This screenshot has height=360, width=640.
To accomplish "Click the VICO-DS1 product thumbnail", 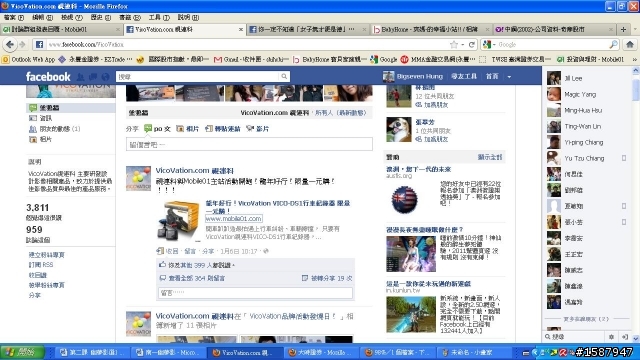I will (x=178, y=220).
